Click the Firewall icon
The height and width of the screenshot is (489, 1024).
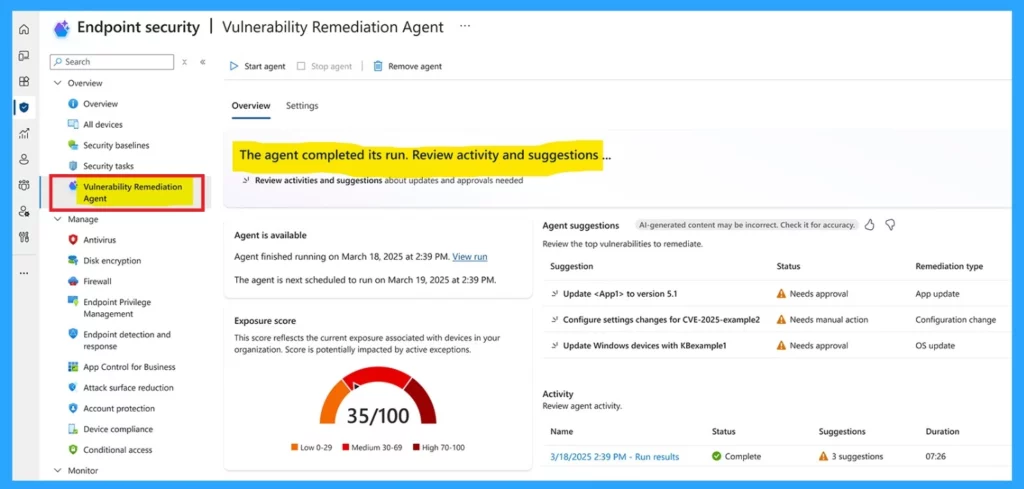pyautogui.click(x=73, y=281)
